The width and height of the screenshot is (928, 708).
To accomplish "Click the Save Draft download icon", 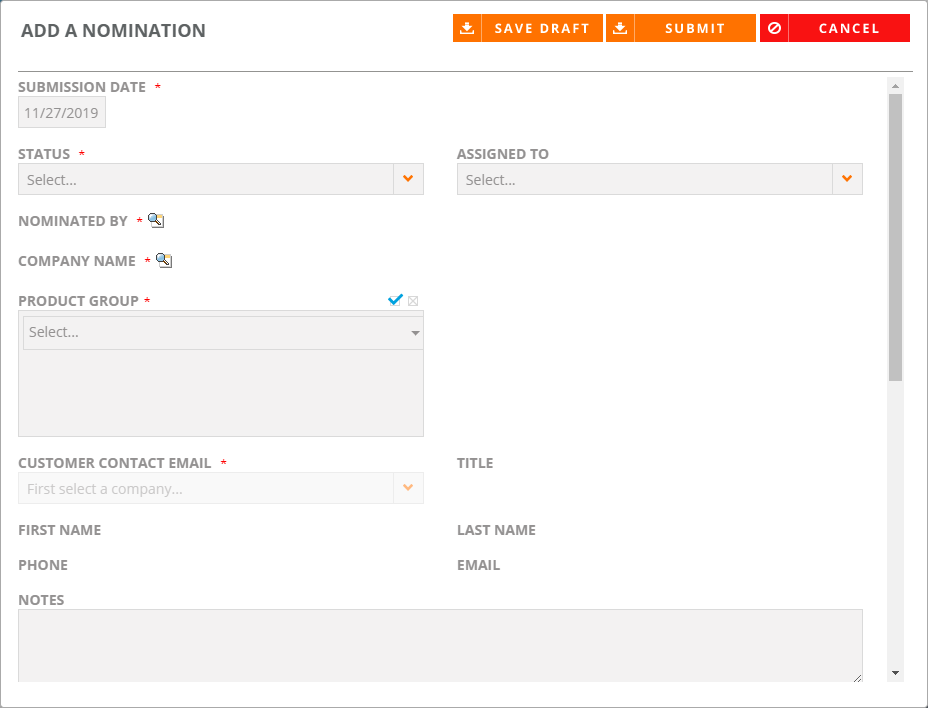I will (467, 28).
